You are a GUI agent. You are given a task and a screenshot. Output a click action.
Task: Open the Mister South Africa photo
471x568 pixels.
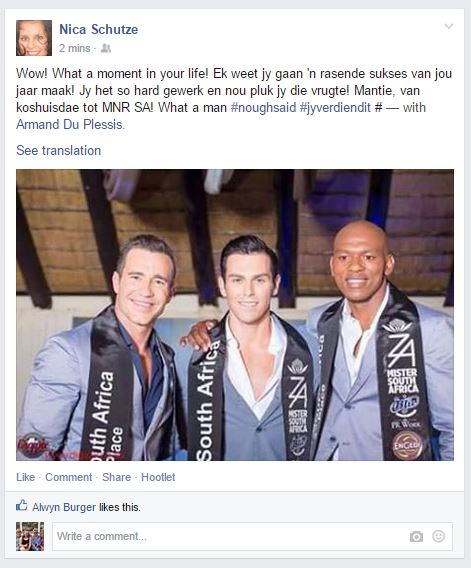point(235,315)
